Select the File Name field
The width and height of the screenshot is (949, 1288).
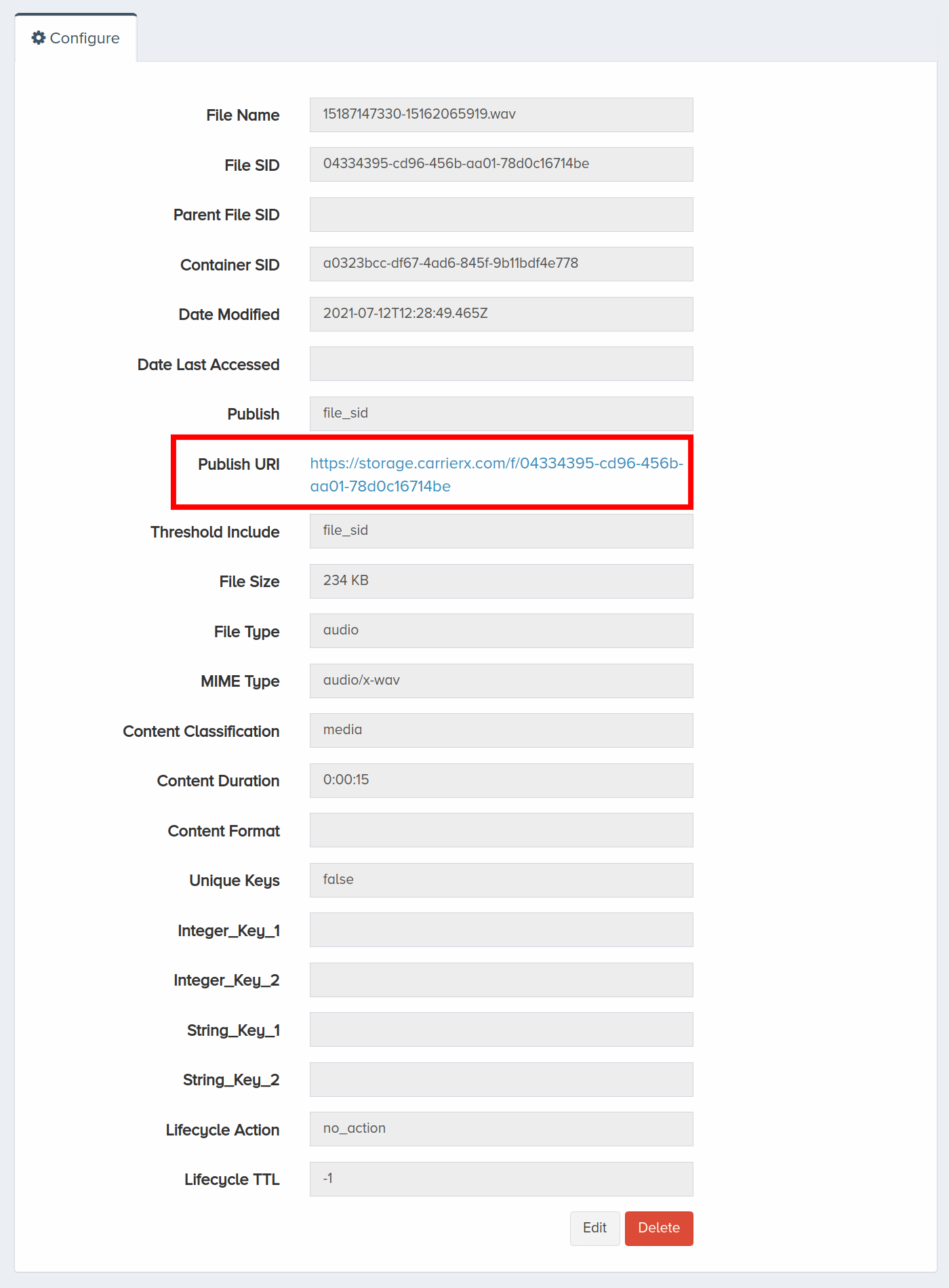502,115
